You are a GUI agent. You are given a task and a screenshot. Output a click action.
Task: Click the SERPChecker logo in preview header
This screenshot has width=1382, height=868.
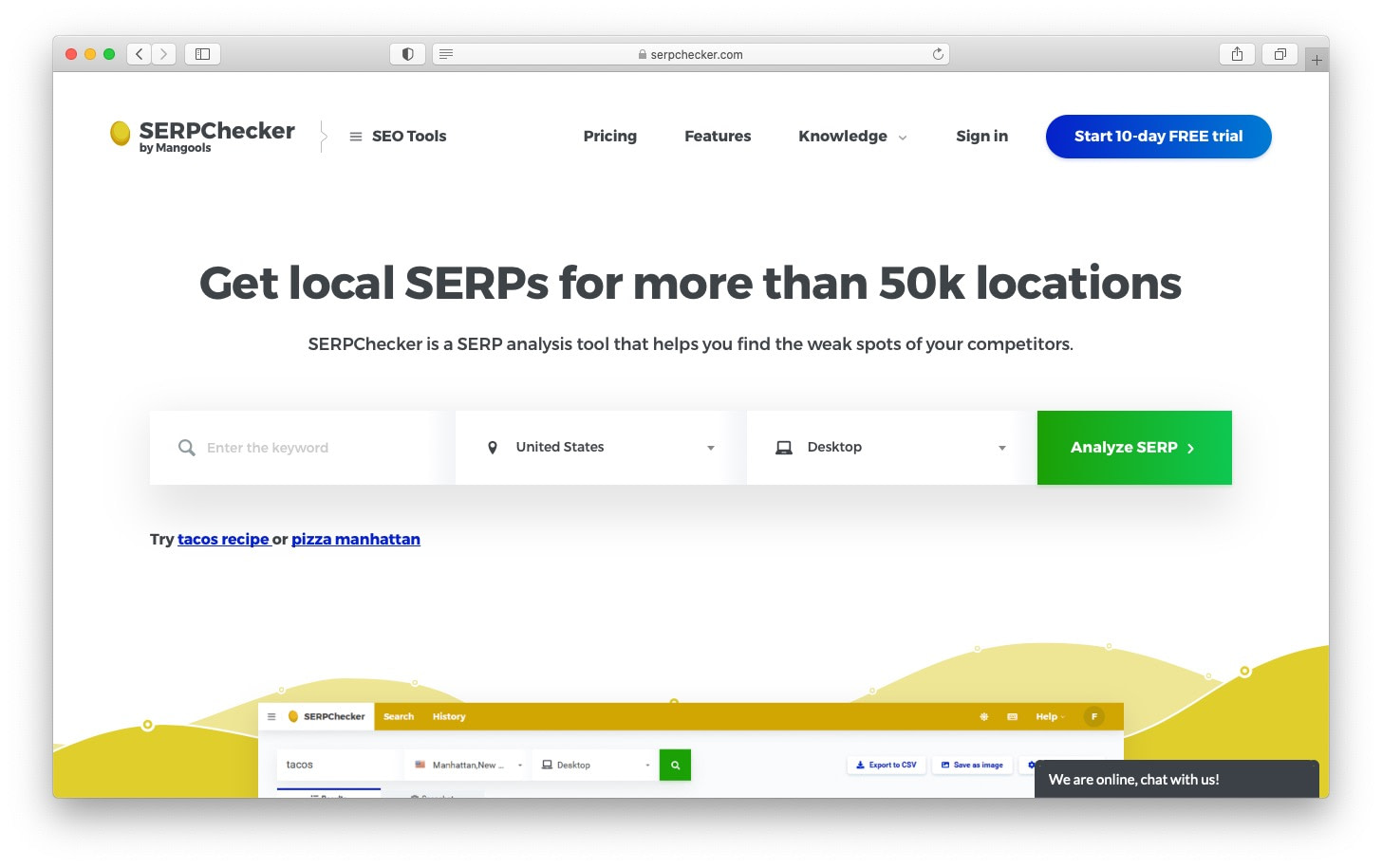pos(327,716)
